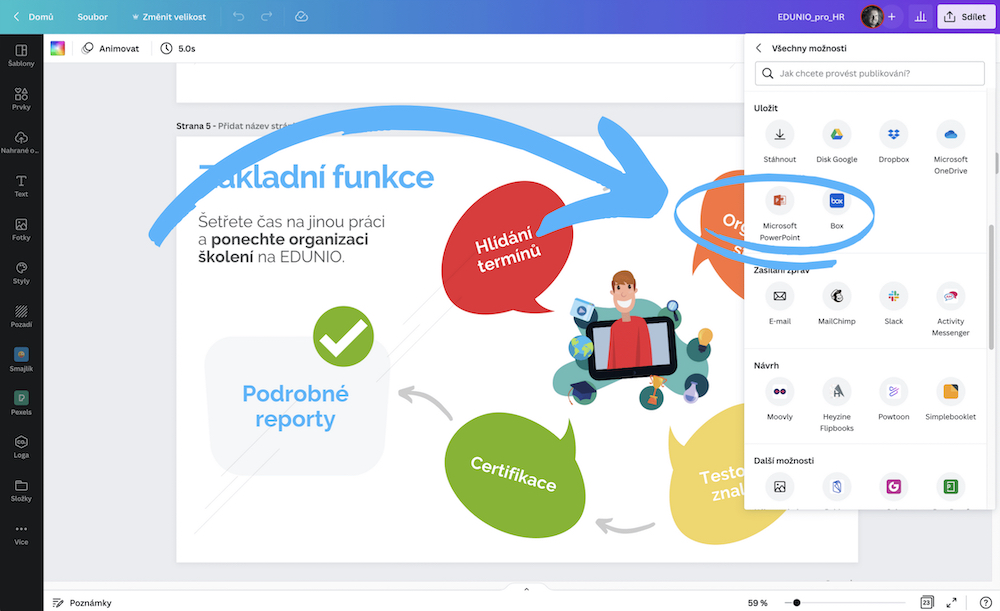Select the Podrobné reporty text
The height and width of the screenshot is (611, 1000).
coord(295,406)
